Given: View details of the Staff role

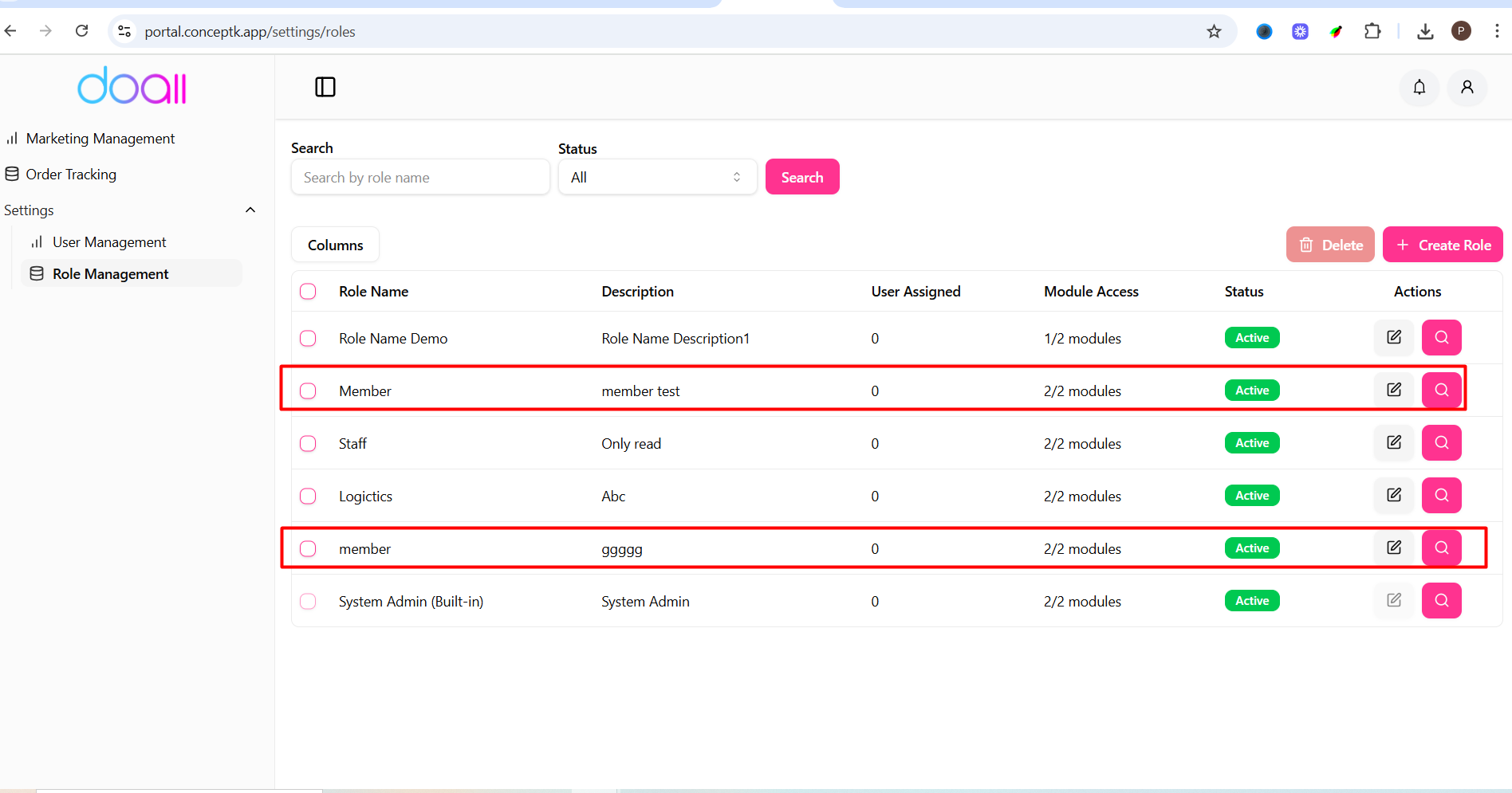Looking at the screenshot, I should 1441,443.
